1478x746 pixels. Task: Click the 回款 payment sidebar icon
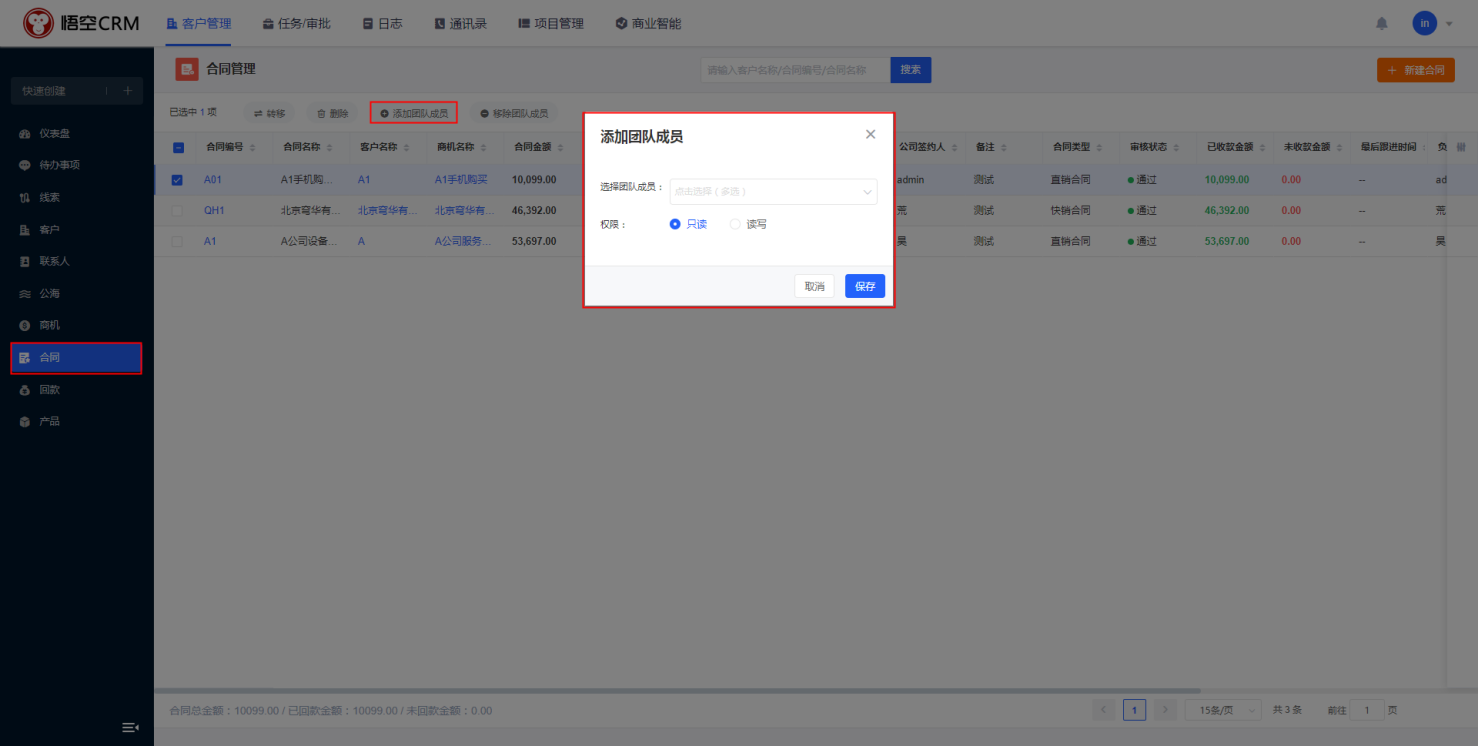(x=25, y=390)
